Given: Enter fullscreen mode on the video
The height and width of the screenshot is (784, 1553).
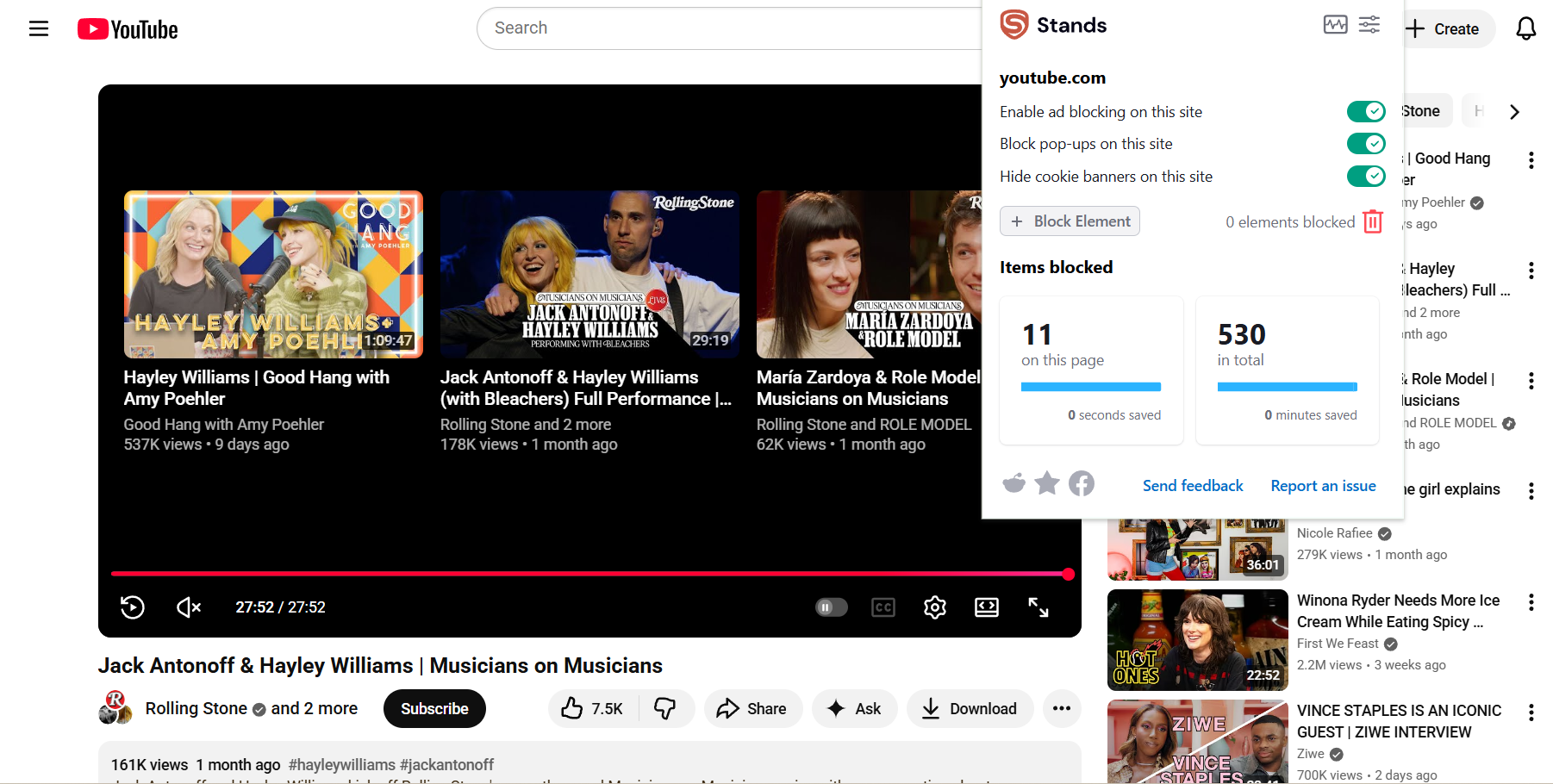Looking at the screenshot, I should click(x=1038, y=607).
